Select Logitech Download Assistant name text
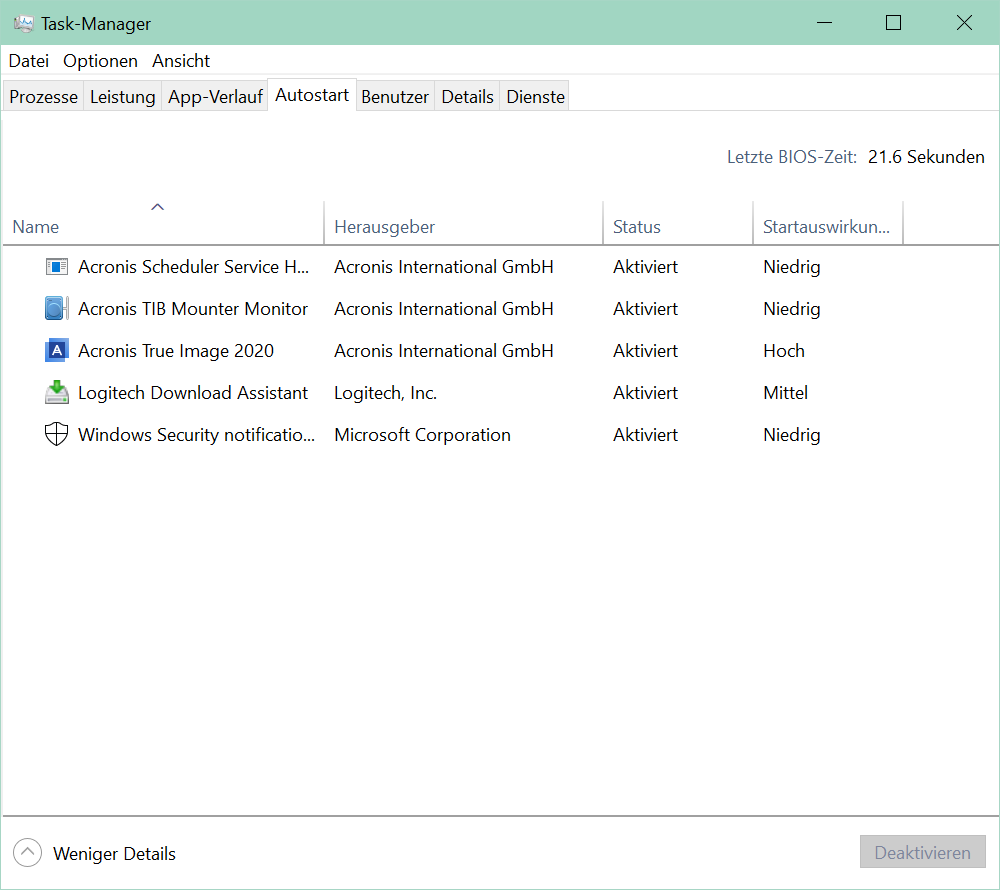Image resolution: width=1000 pixels, height=890 pixels. (x=193, y=393)
